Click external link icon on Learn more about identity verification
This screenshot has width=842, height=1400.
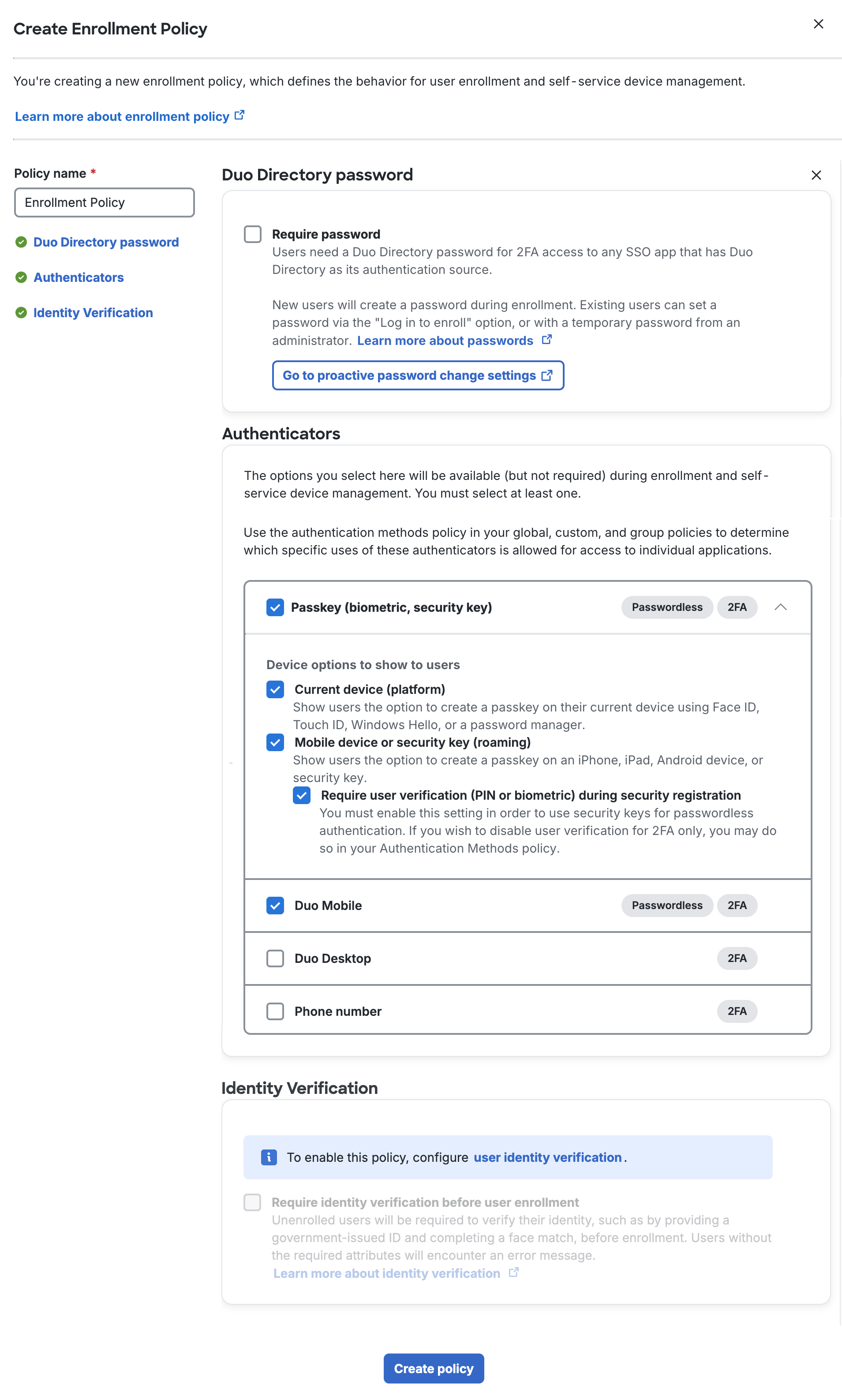513,1273
